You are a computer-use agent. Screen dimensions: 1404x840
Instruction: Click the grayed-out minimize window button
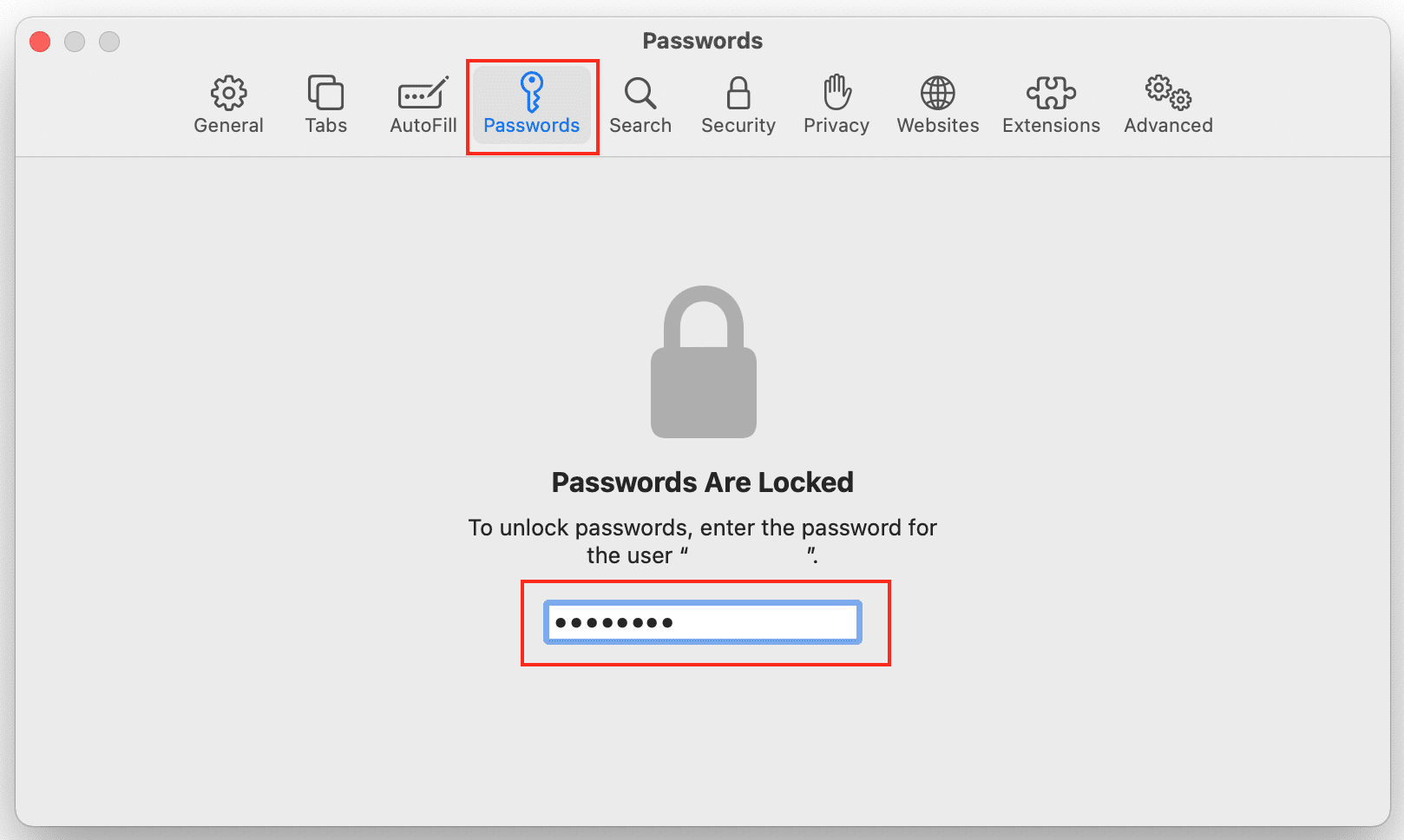(x=75, y=42)
